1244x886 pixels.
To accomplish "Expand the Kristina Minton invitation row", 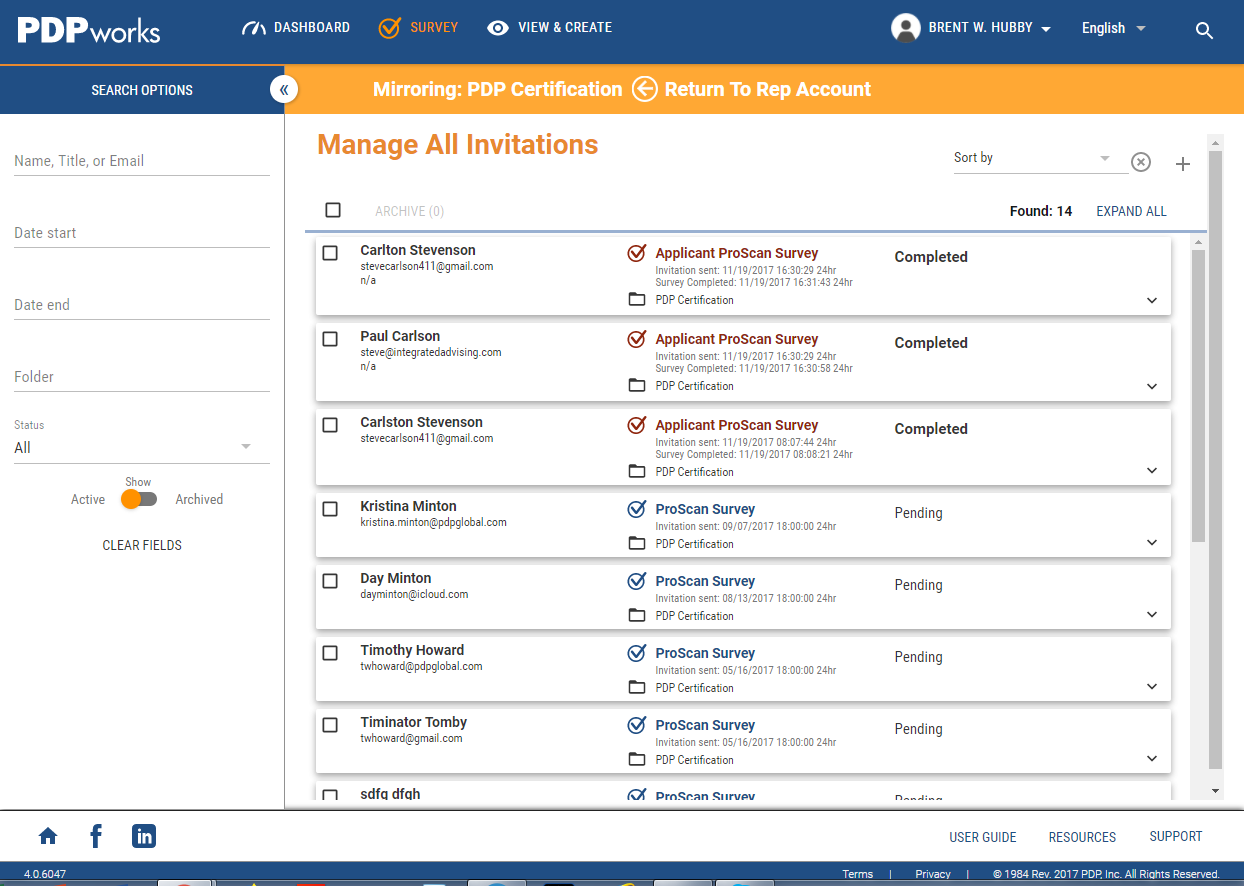I will click(x=1152, y=542).
